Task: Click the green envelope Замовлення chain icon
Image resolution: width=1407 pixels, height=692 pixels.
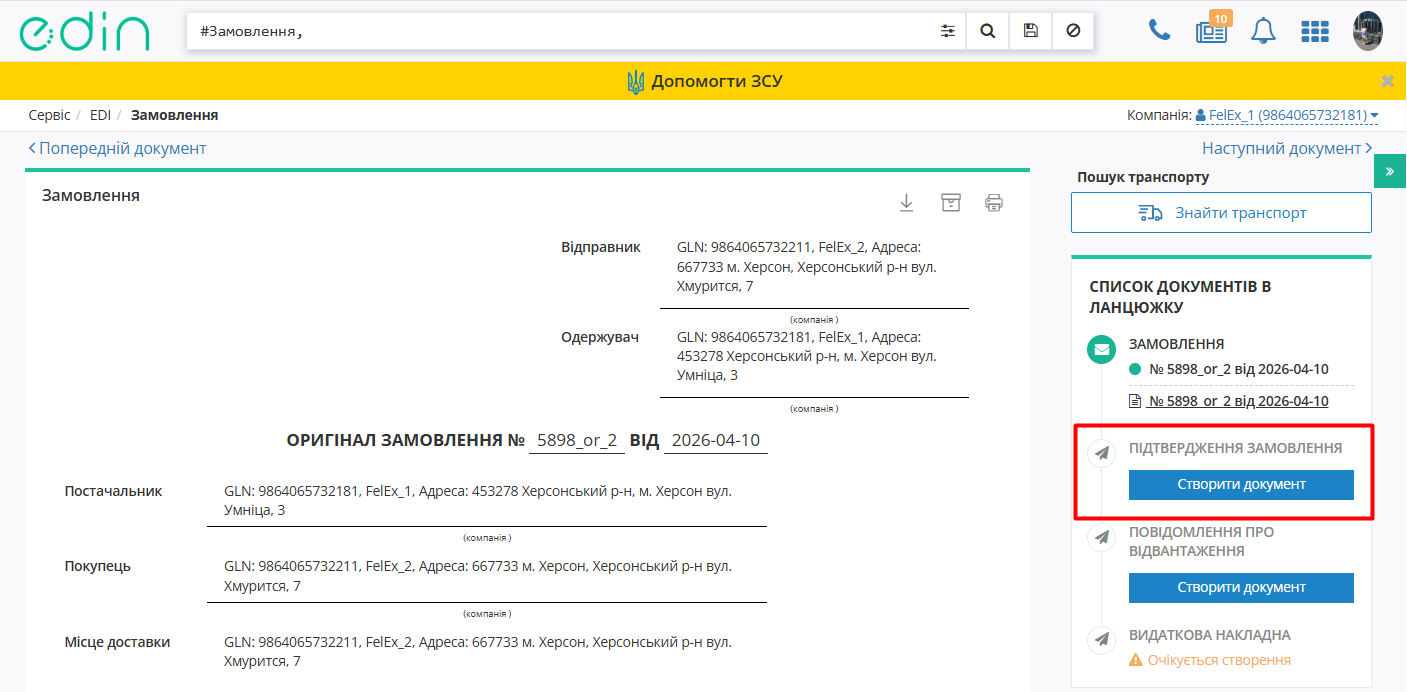Action: [x=1101, y=350]
